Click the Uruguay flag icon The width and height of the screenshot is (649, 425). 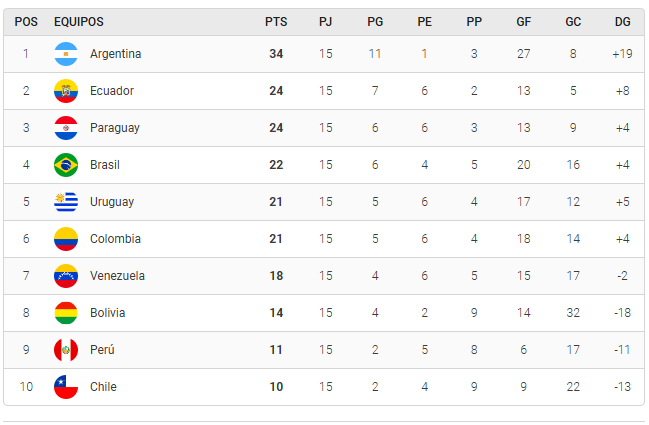point(66,202)
